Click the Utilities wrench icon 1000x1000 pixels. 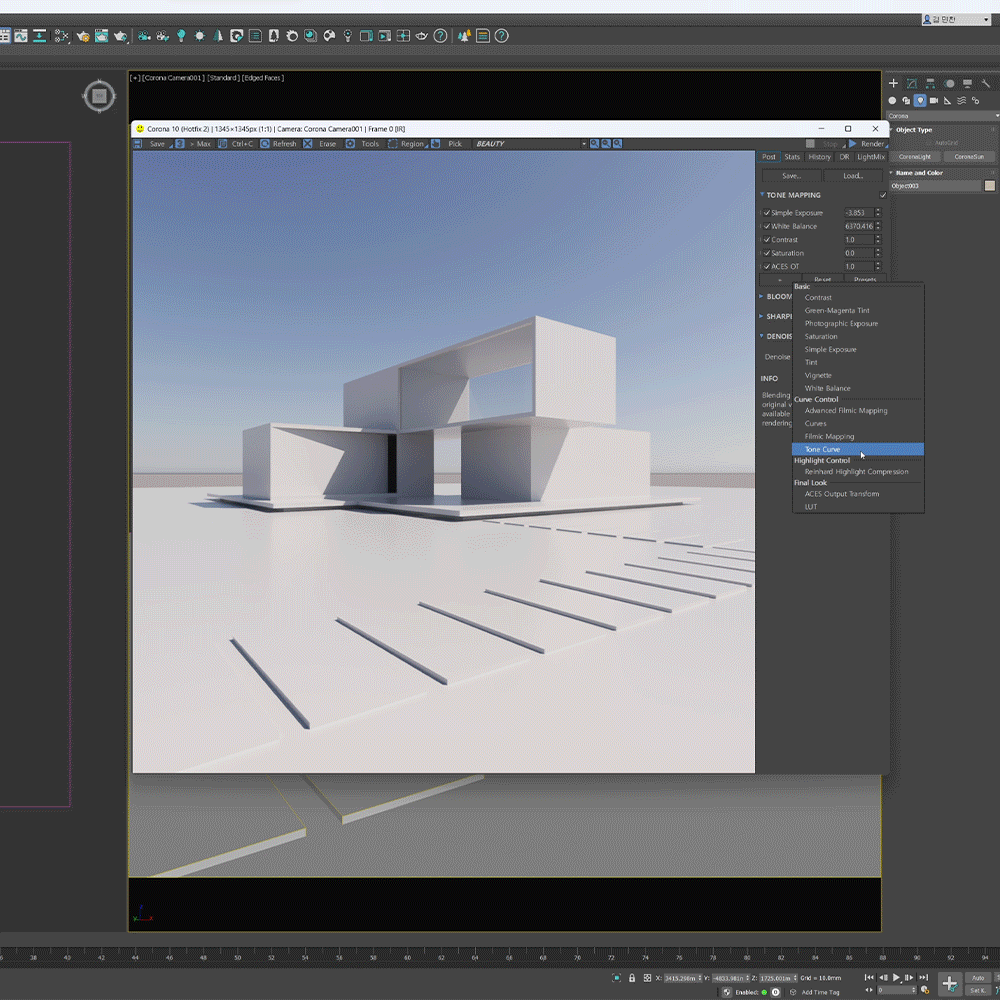(x=986, y=84)
